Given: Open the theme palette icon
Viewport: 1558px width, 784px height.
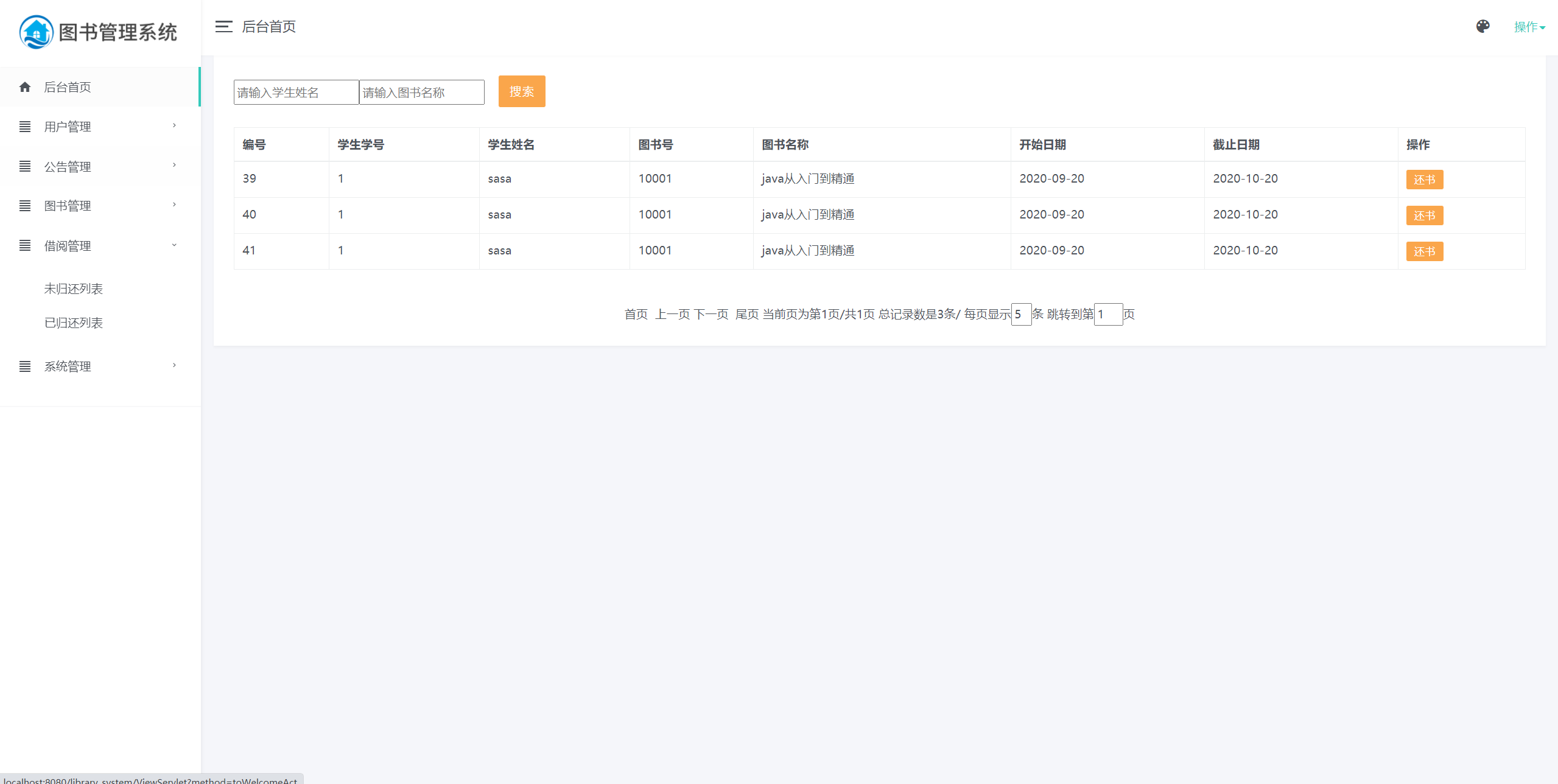Looking at the screenshot, I should (1483, 26).
